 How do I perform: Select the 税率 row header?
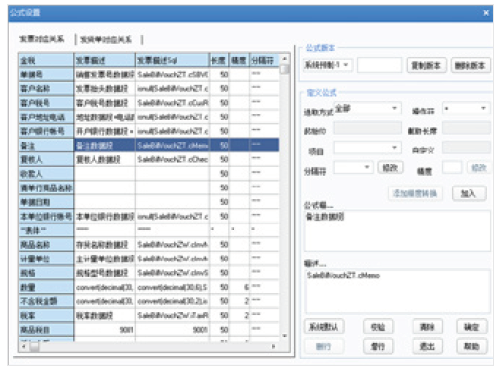[46, 315]
